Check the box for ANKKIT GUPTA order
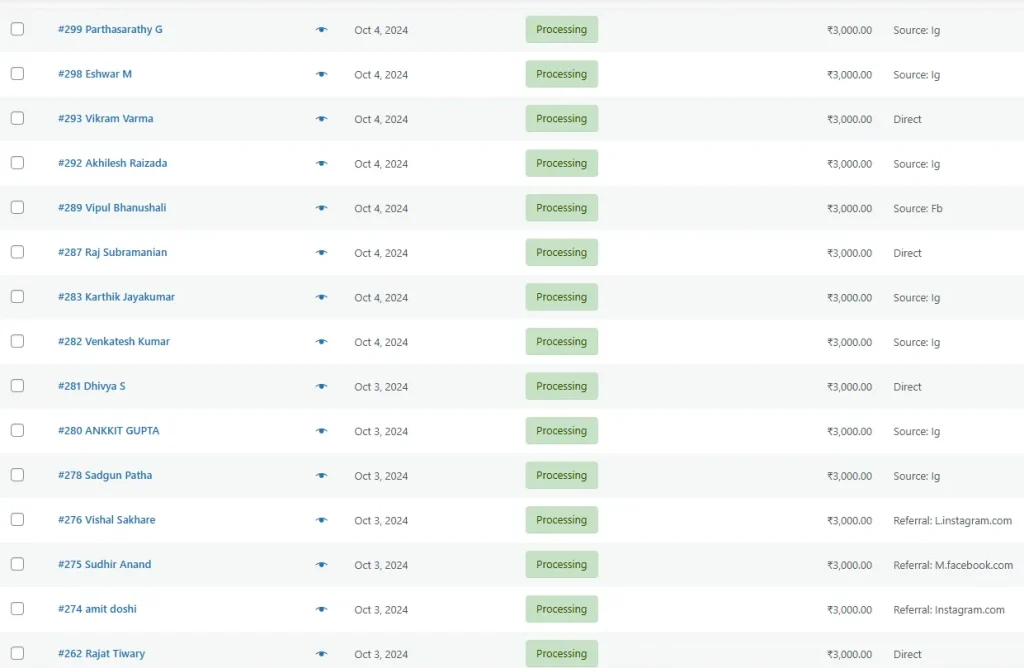 click(x=17, y=430)
